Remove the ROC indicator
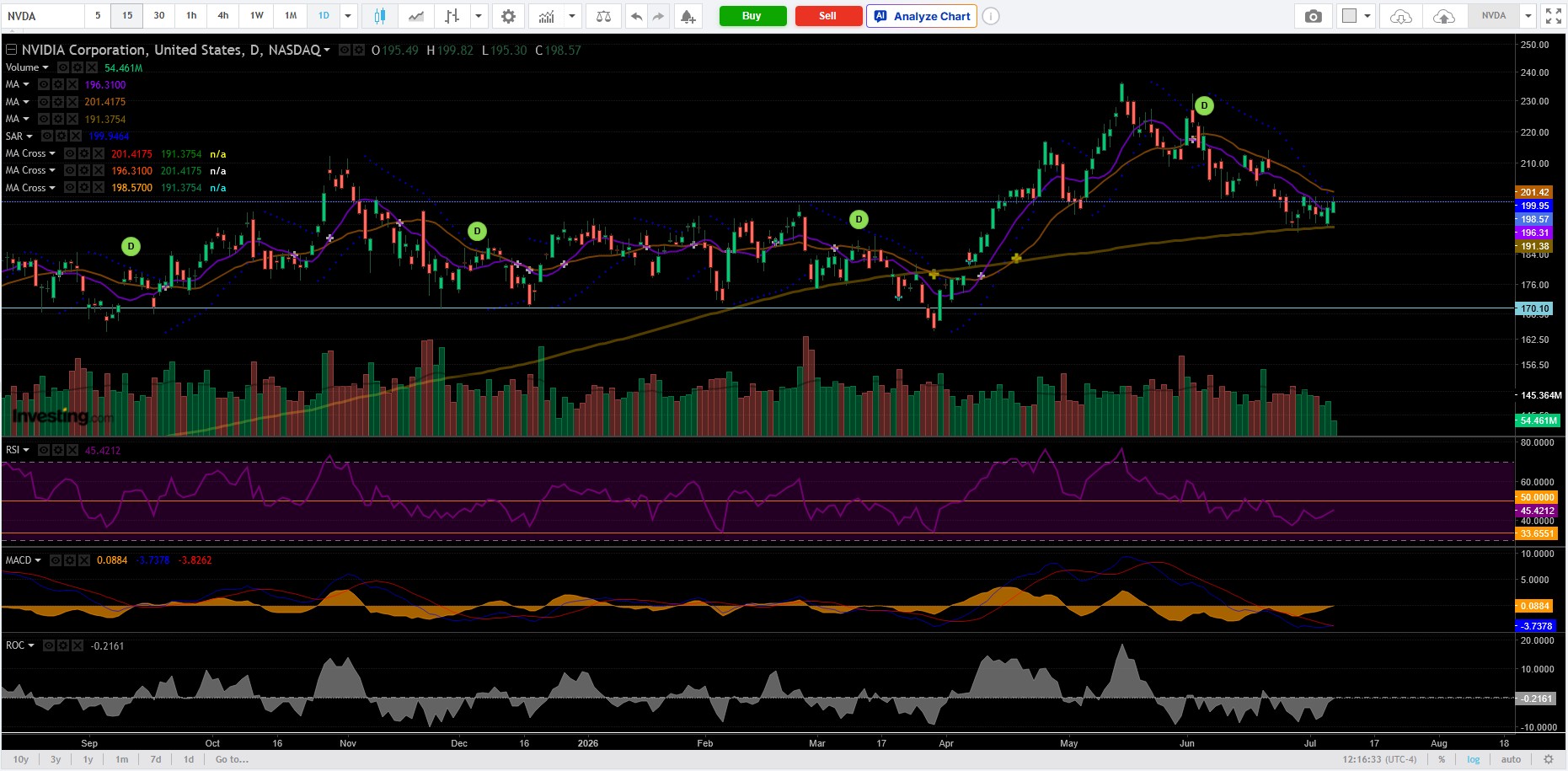Screen dimensions: 1568x771 (76, 645)
